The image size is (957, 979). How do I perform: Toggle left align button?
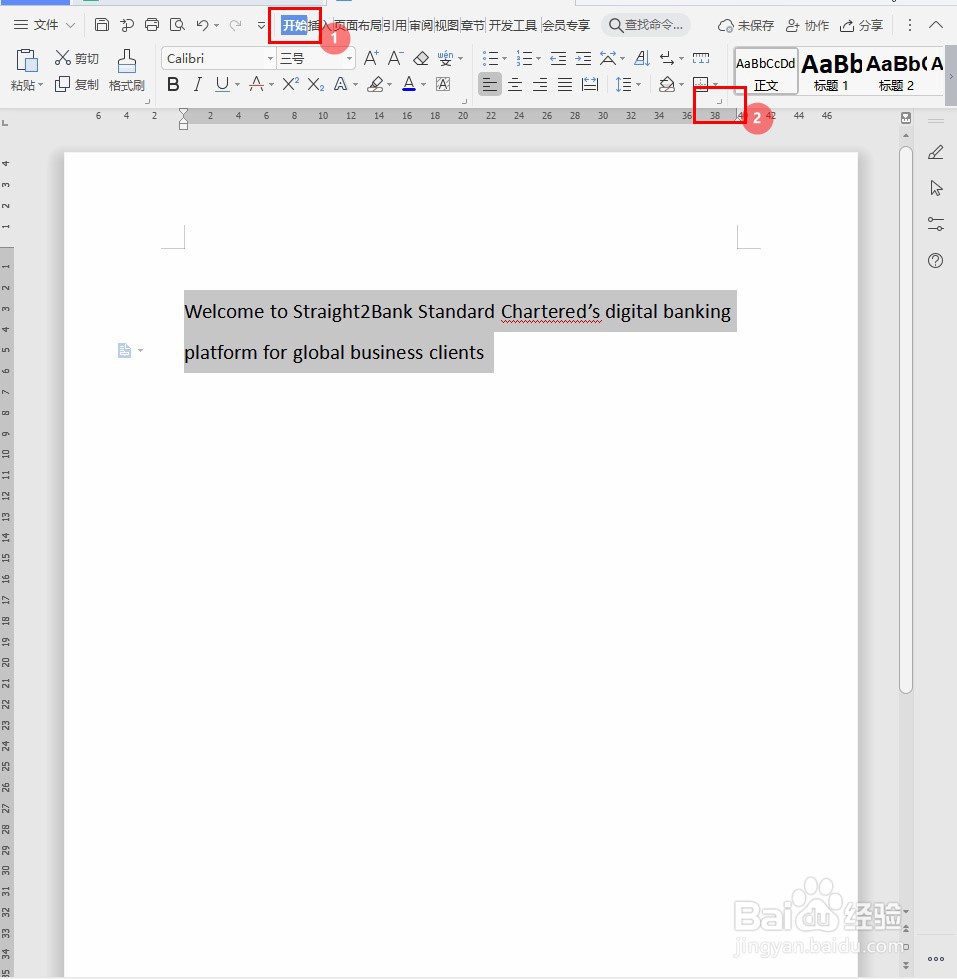[x=490, y=84]
